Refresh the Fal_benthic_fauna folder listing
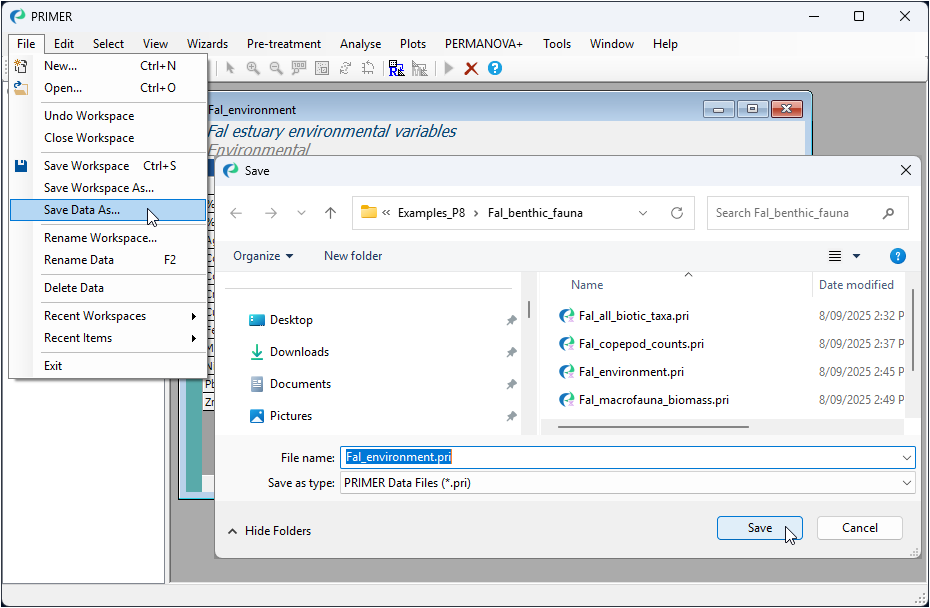Viewport: 930px width, 608px height. [x=677, y=213]
